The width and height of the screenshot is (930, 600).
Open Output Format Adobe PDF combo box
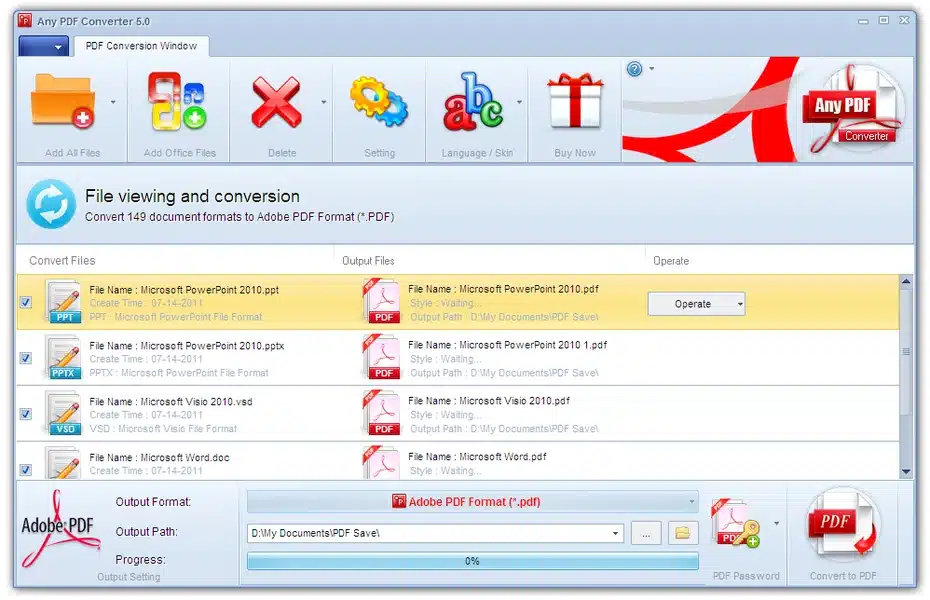[x=473, y=502]
